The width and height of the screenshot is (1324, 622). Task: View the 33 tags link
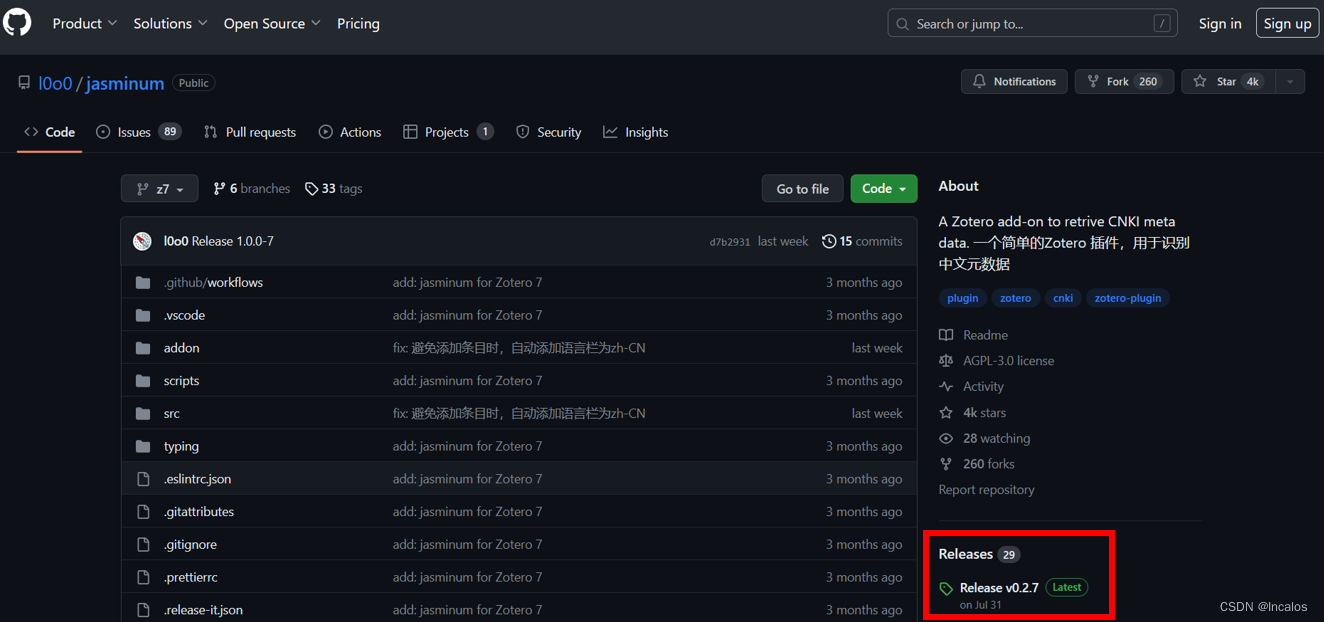point(334,189)
